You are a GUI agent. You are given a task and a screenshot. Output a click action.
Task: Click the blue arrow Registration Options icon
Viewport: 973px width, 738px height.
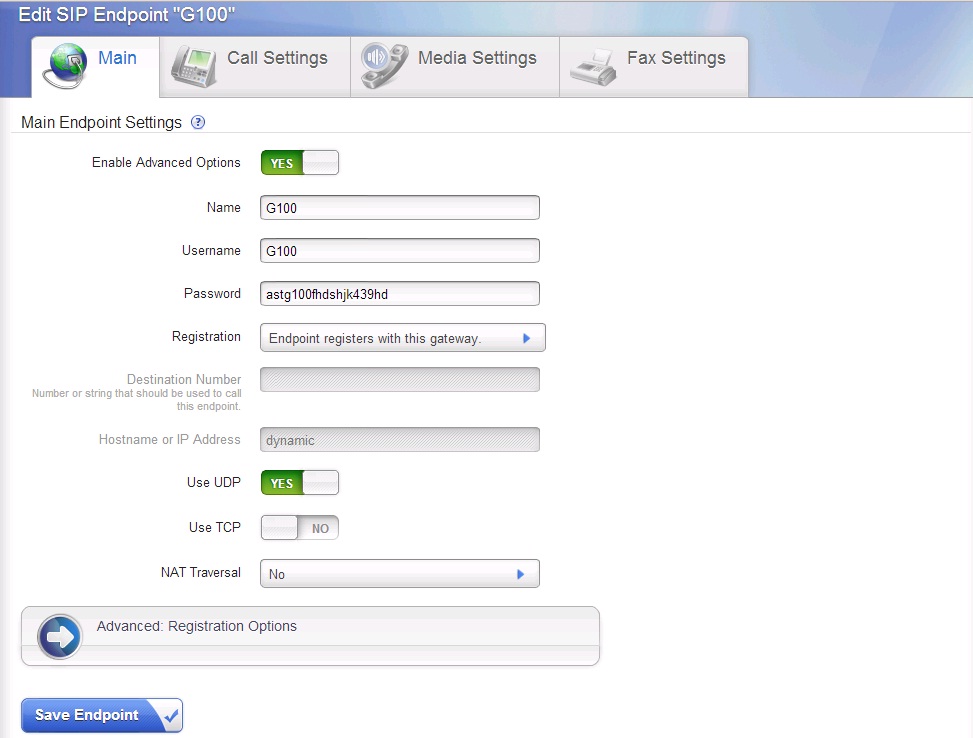pos(60,636)
